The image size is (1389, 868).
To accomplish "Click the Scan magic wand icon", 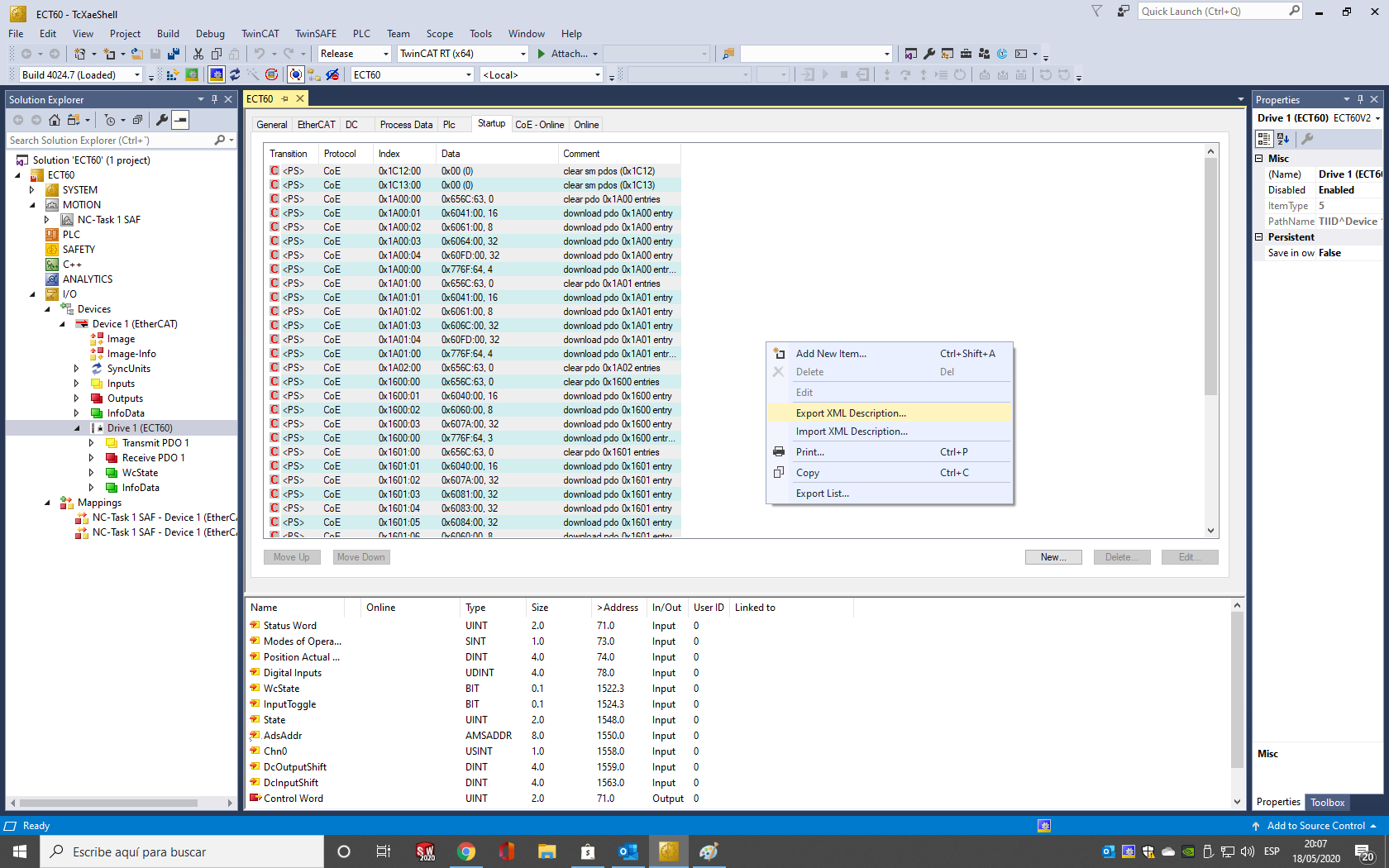I will coord(253,75).
